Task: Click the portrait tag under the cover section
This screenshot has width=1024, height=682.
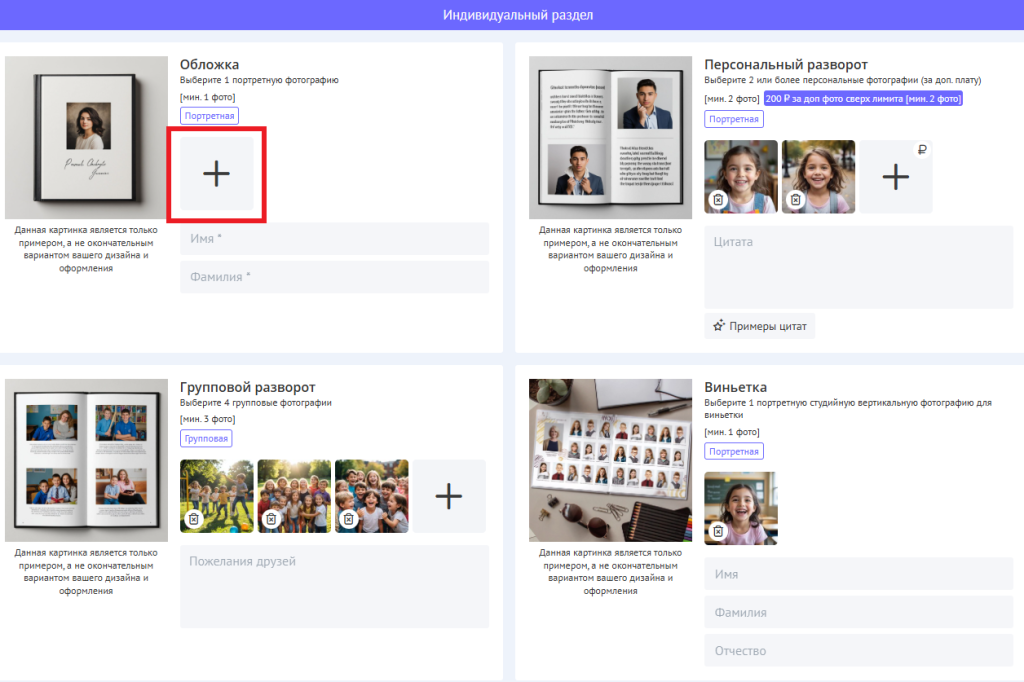Action: 210,116
